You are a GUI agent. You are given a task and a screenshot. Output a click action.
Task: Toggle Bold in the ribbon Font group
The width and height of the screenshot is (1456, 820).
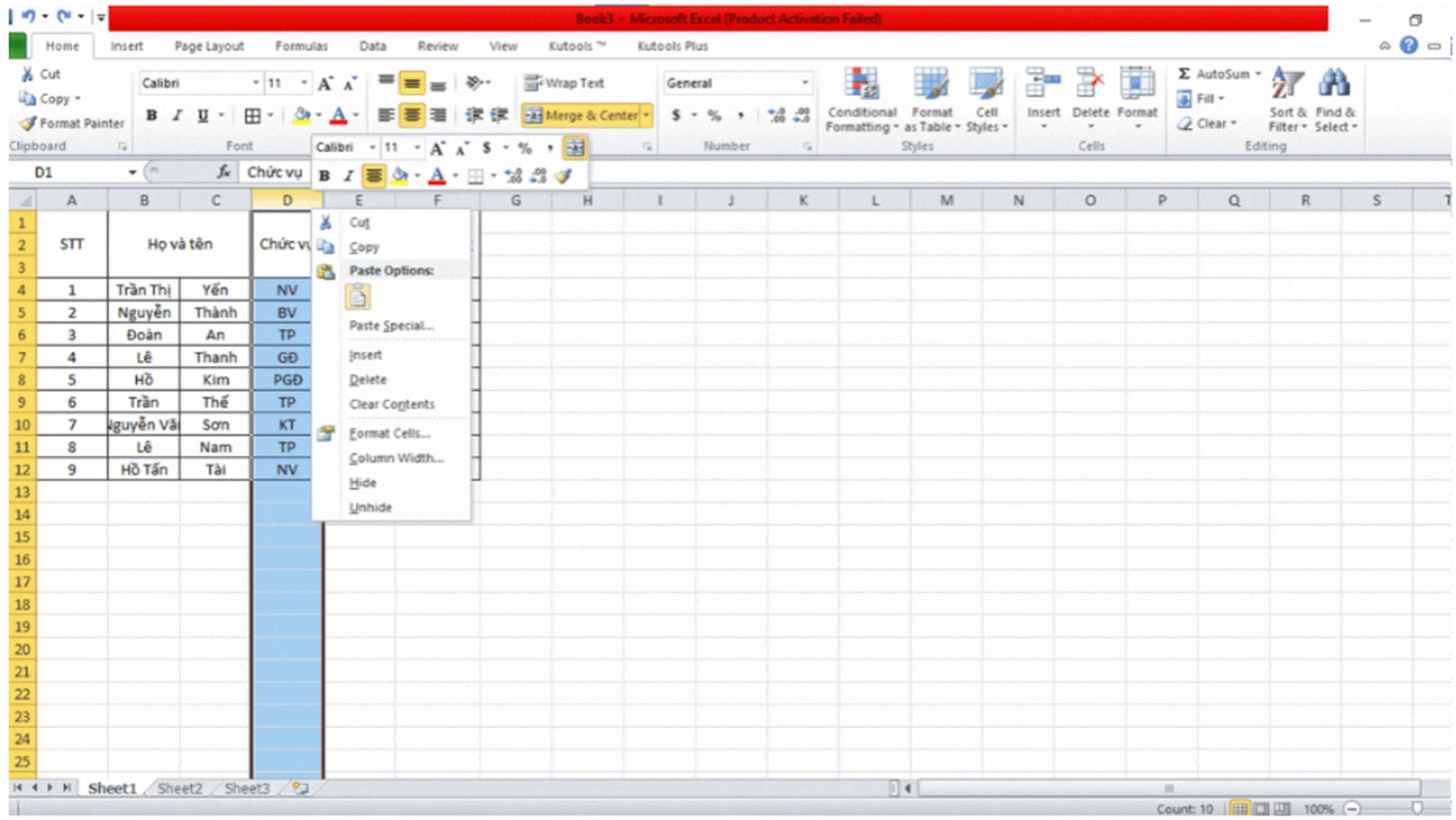point(151,115)
